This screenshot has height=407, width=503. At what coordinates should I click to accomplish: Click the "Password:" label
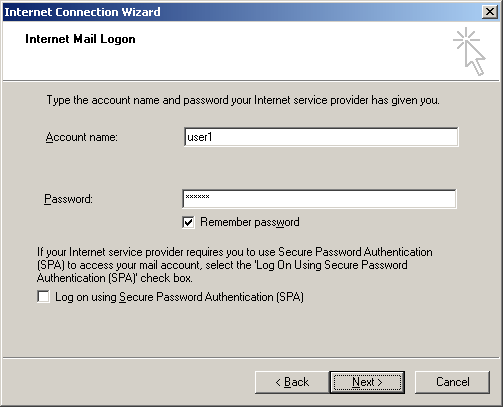(x=68, y=199)
